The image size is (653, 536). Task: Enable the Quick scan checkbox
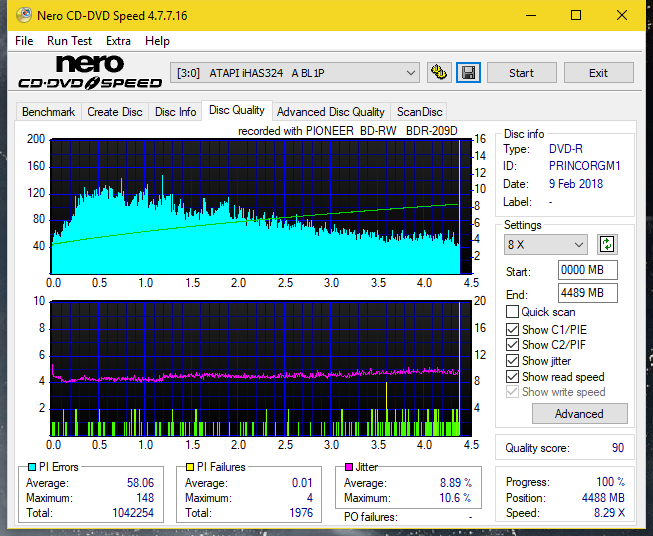[512, 312]
